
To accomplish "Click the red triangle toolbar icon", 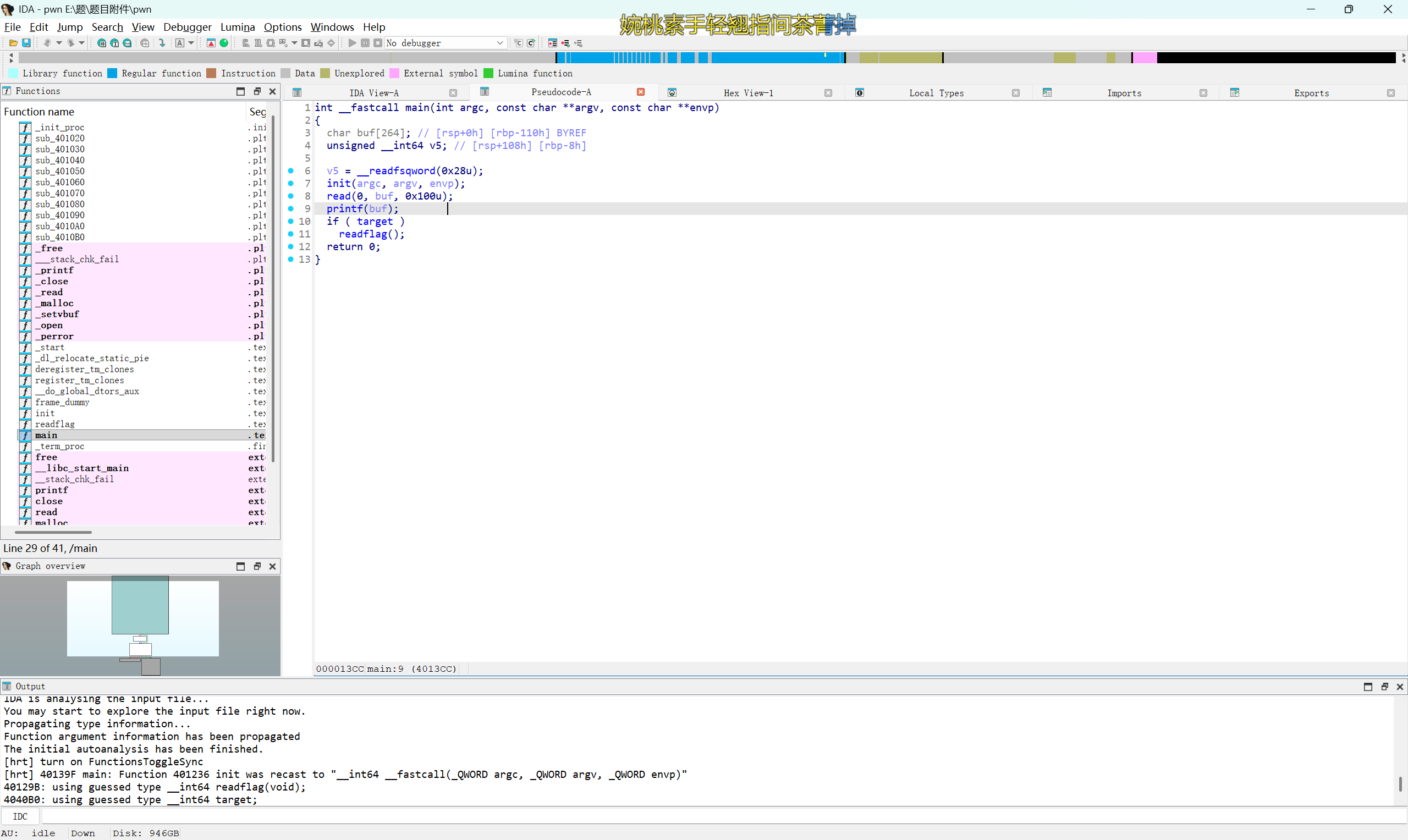I will [211, 43].
